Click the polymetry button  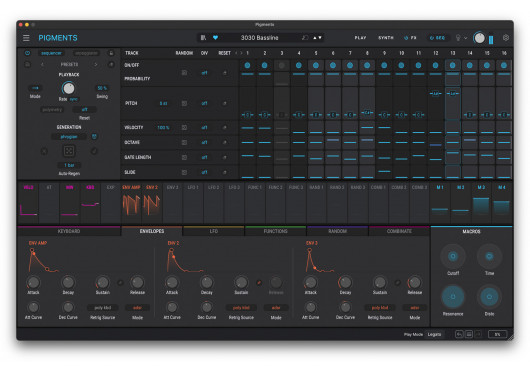coord(52,109)
